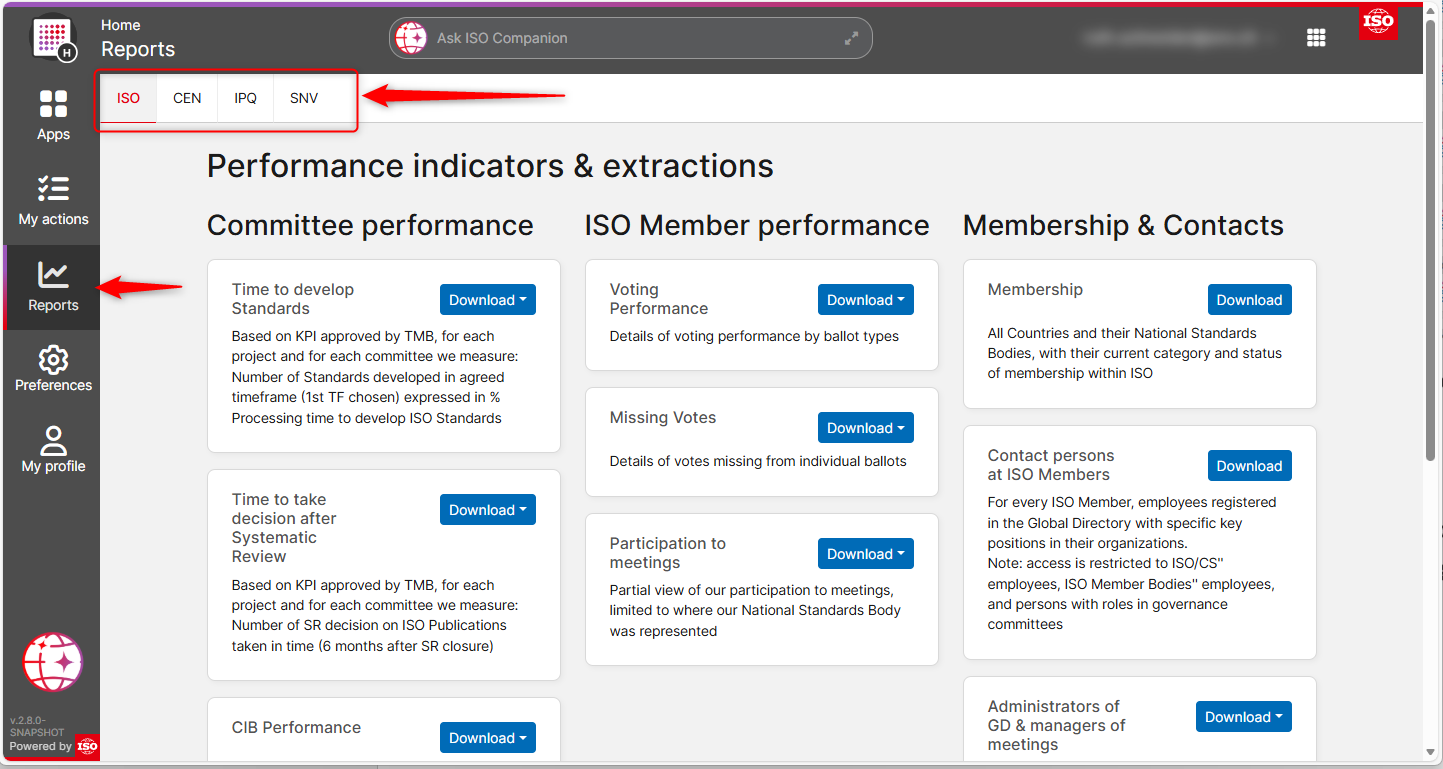Click the Ask ISO Companion input field
The height and width of the screenshot is (769, 1443).
click(x=630, y=38)
